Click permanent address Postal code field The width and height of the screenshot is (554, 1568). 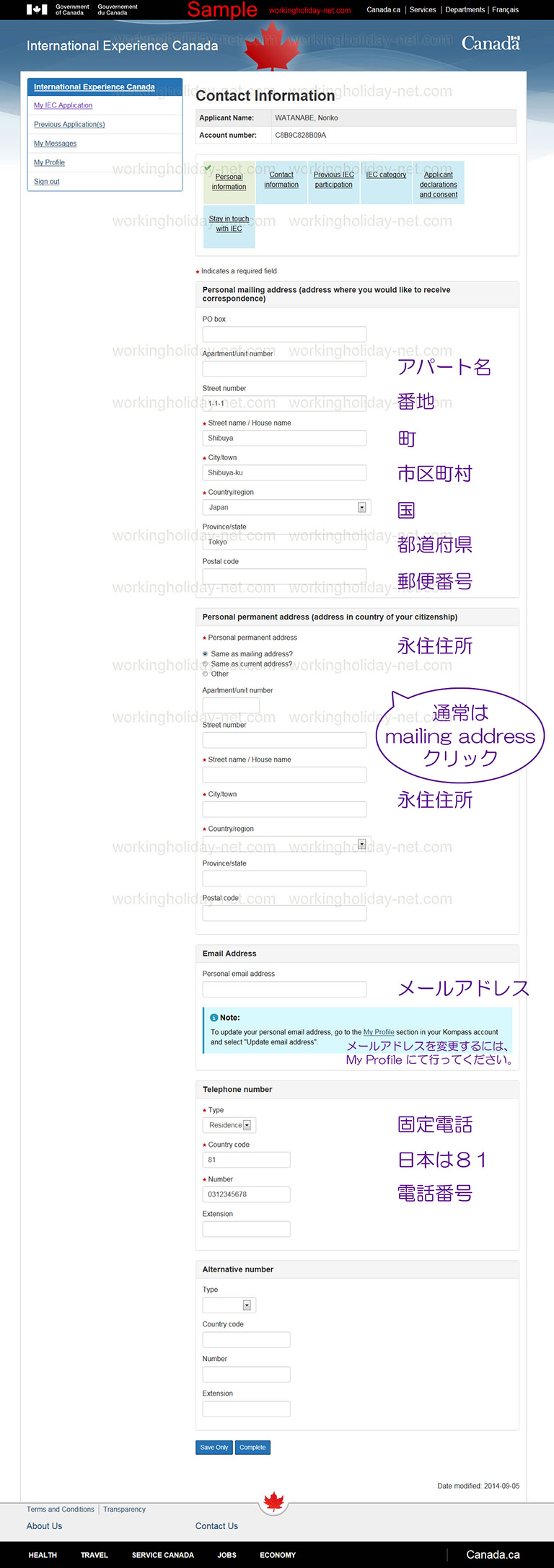click(x=284, y=913)
